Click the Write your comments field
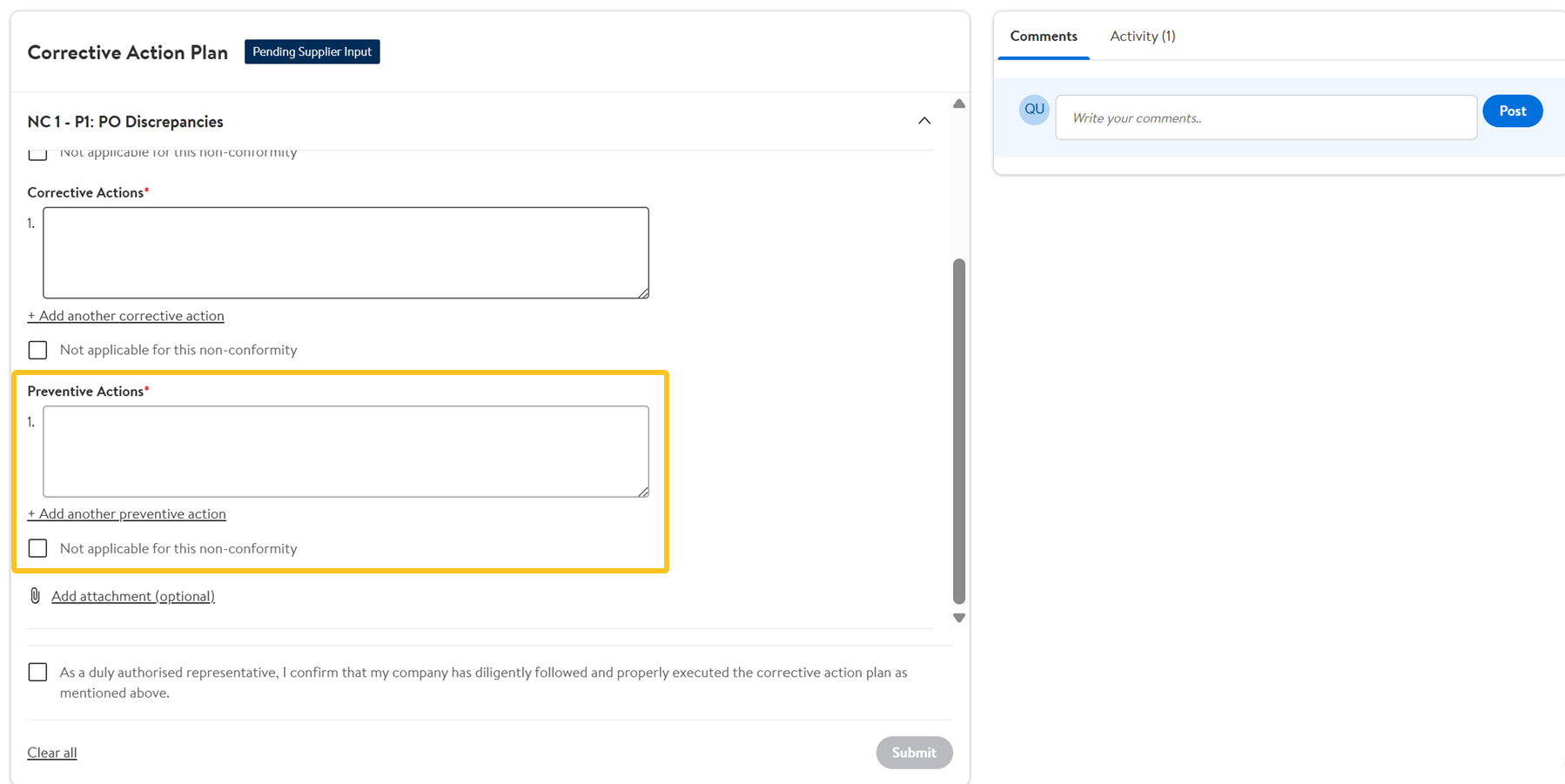Image resolution: width=1565 pixels, height=784 pixels. coord(1266,117)
